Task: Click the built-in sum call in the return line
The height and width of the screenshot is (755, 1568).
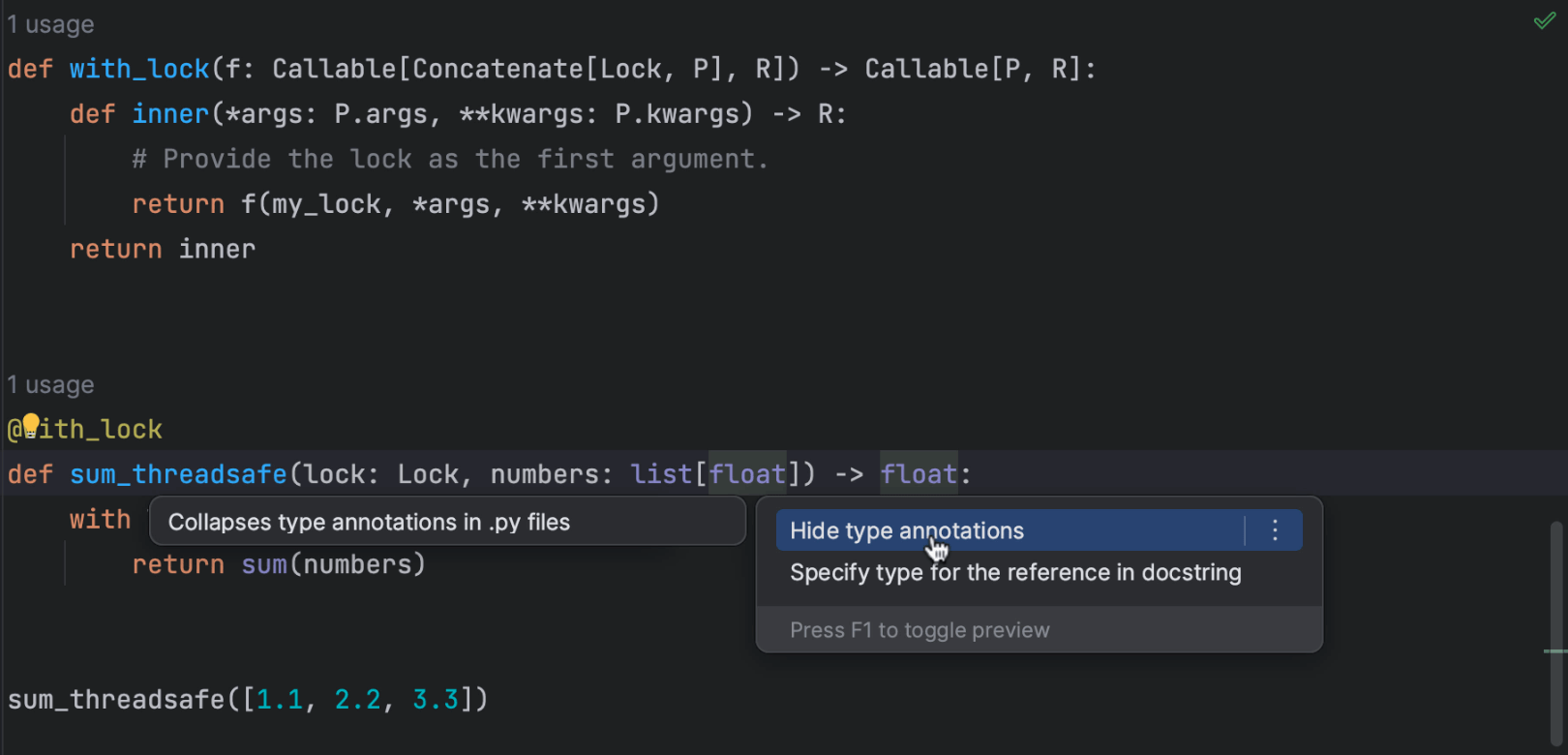Action: click(x=264, y=564)
